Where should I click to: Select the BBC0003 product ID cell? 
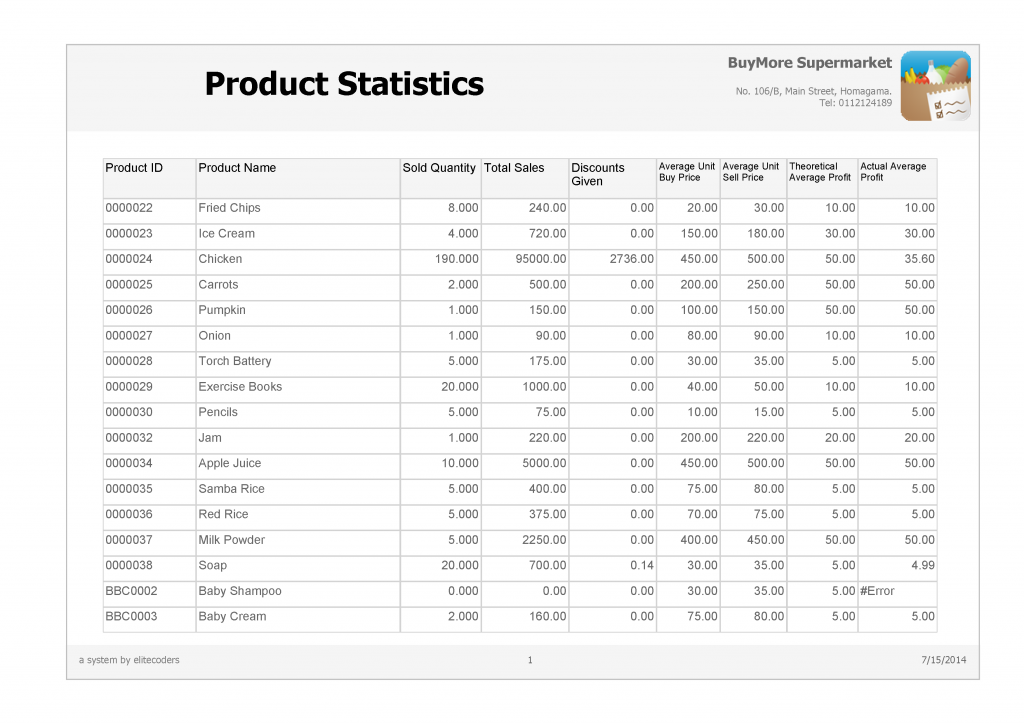(131, 617)
